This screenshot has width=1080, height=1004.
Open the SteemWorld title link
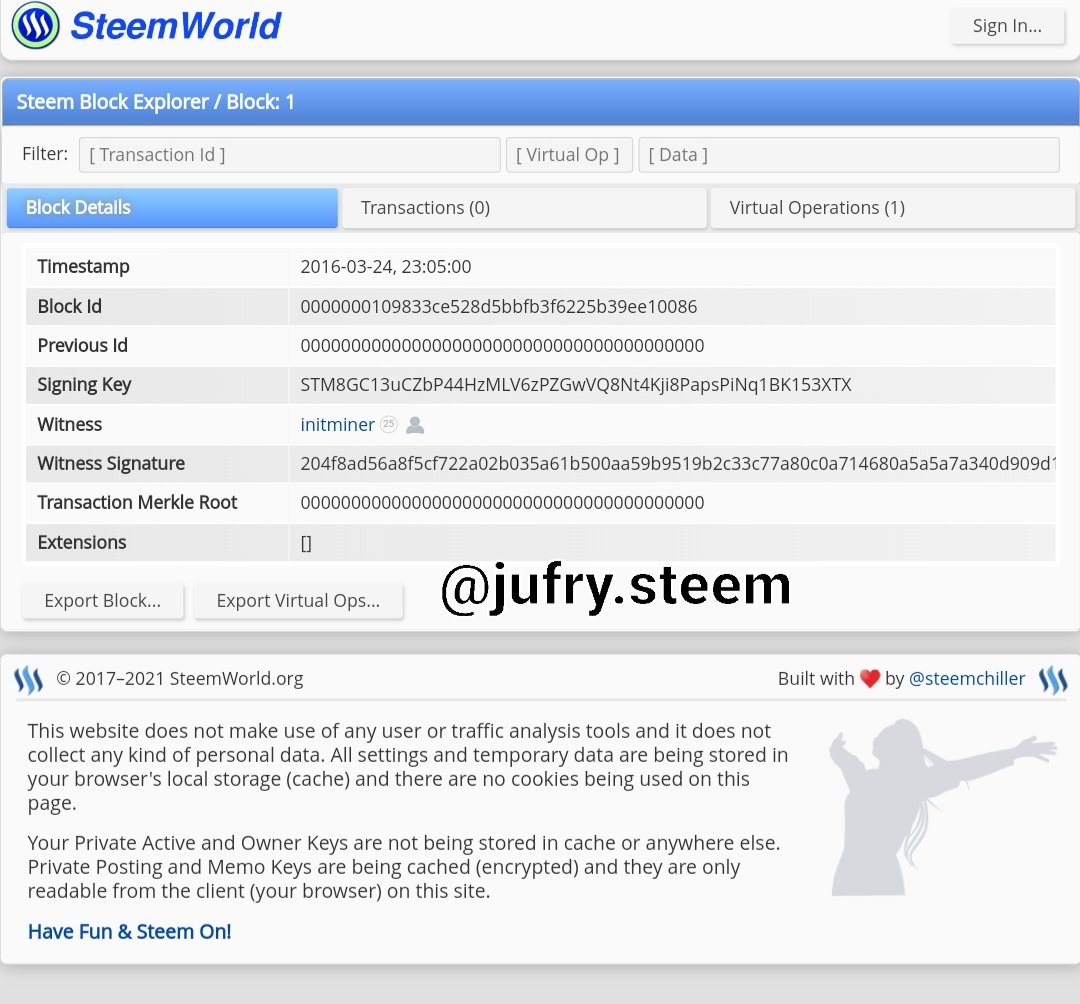coord(176,26)
